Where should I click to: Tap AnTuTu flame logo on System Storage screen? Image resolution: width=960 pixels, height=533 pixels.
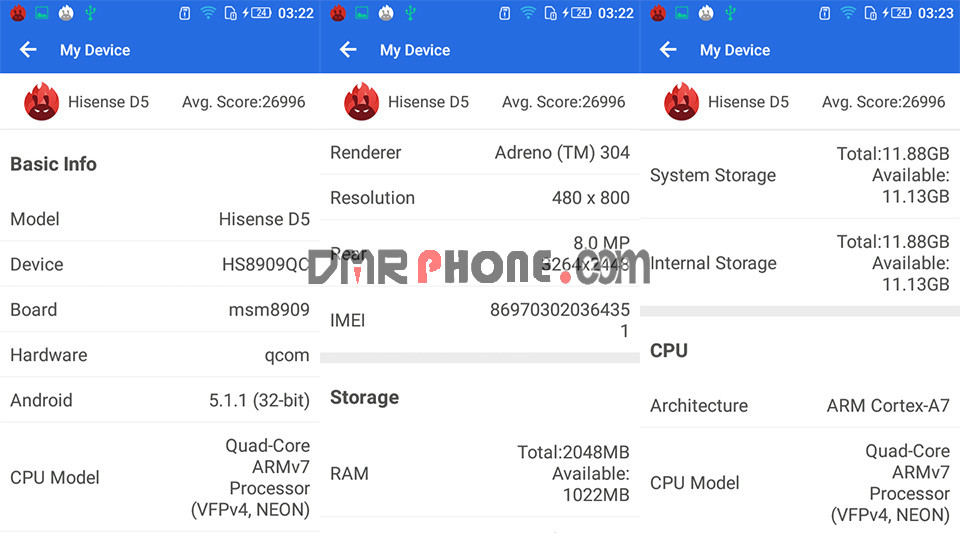[681, 102]
